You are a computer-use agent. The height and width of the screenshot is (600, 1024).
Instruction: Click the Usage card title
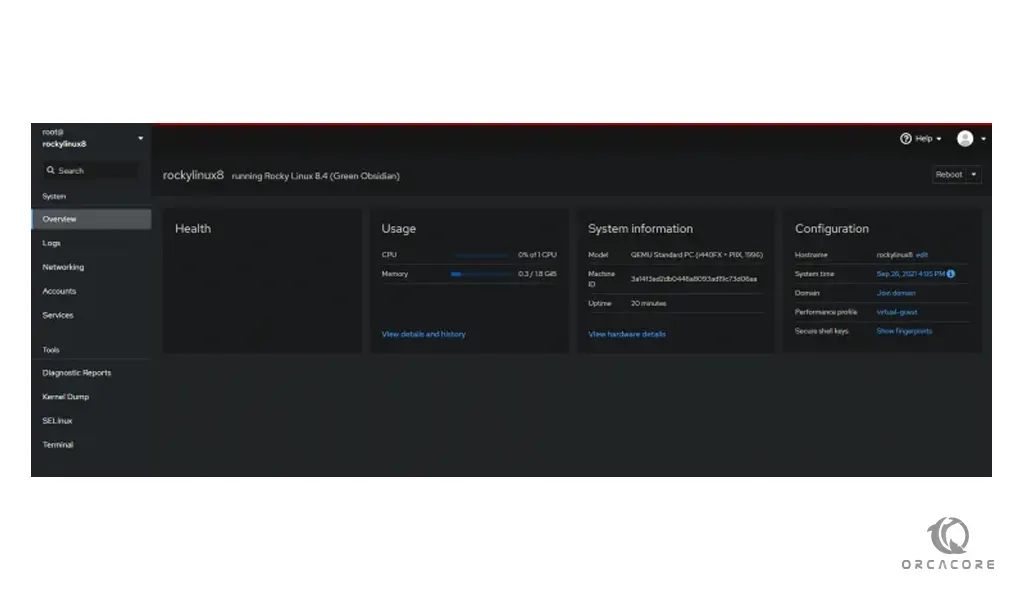click(398, 229)
